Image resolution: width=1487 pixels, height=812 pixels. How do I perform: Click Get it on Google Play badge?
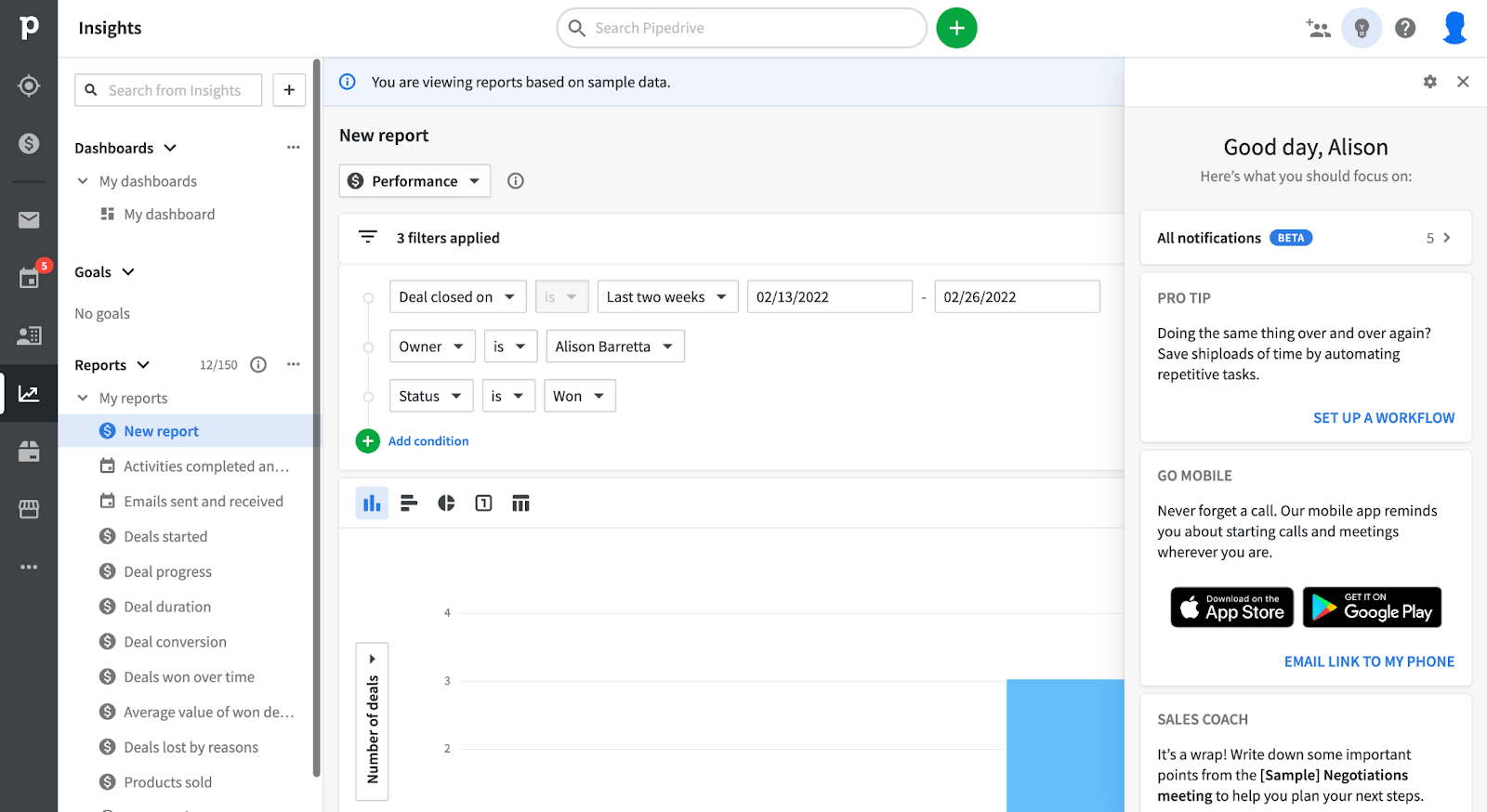[x=1372, y=608]
